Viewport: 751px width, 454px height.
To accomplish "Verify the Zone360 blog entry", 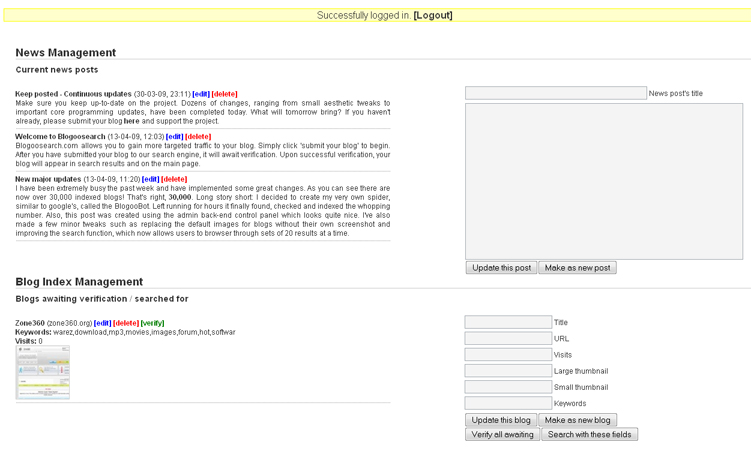I will [x=153, y=323].
